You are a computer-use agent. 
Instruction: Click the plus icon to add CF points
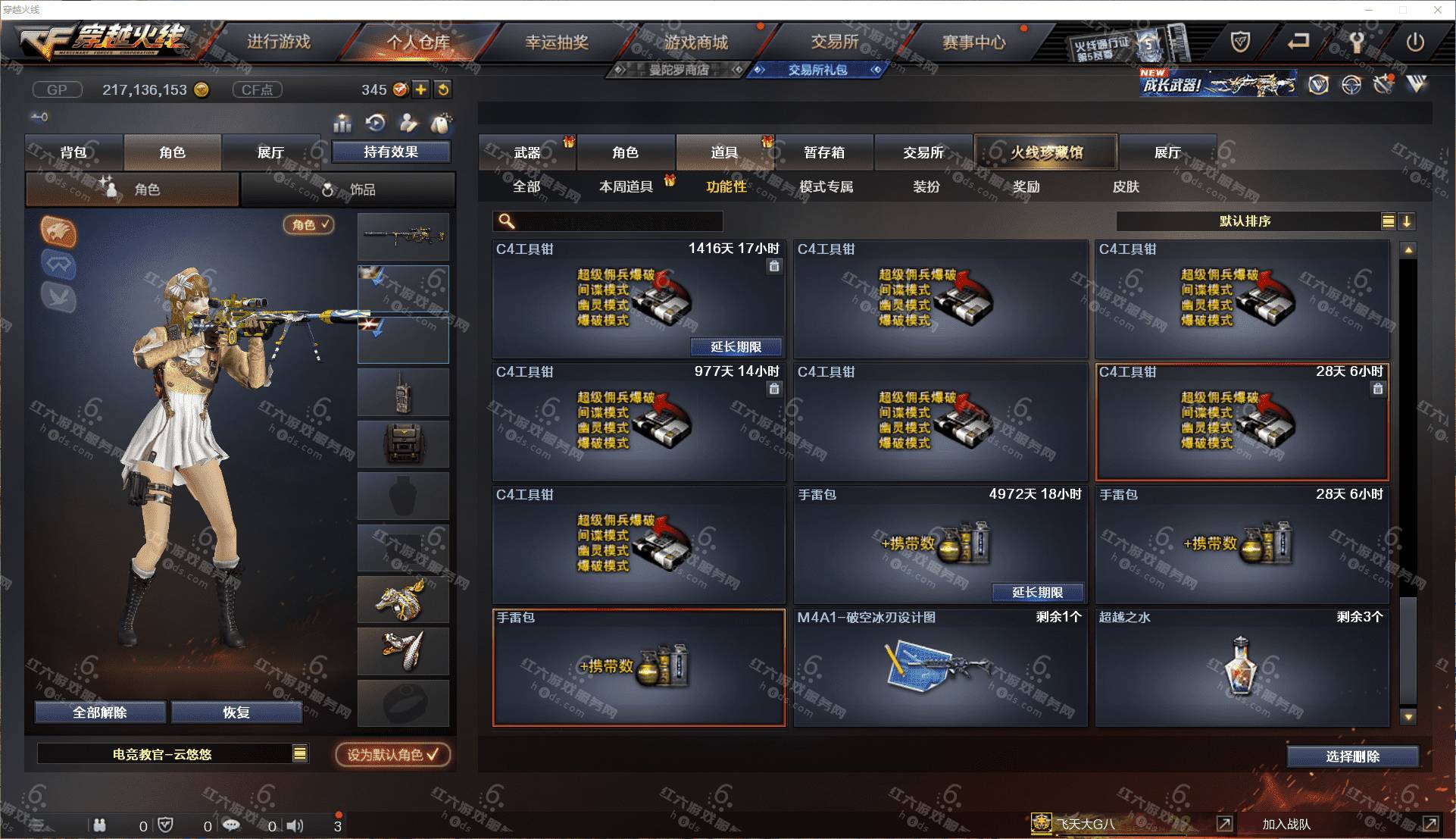pyautogui.click(x=421, y=89)
